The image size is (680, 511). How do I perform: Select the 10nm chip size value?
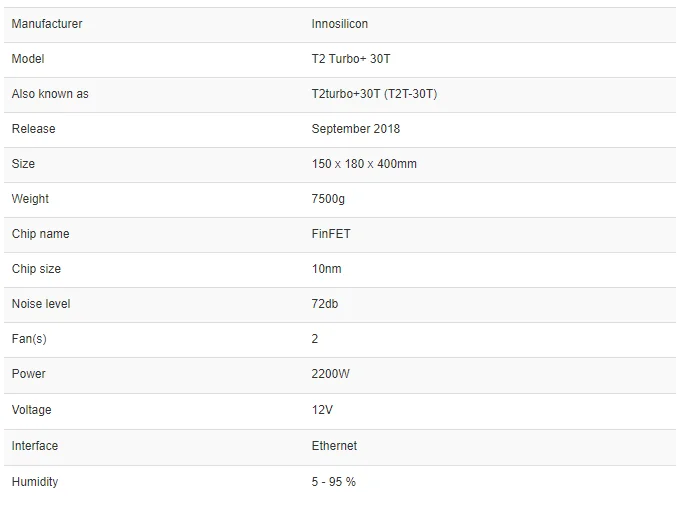click(326, 269)
